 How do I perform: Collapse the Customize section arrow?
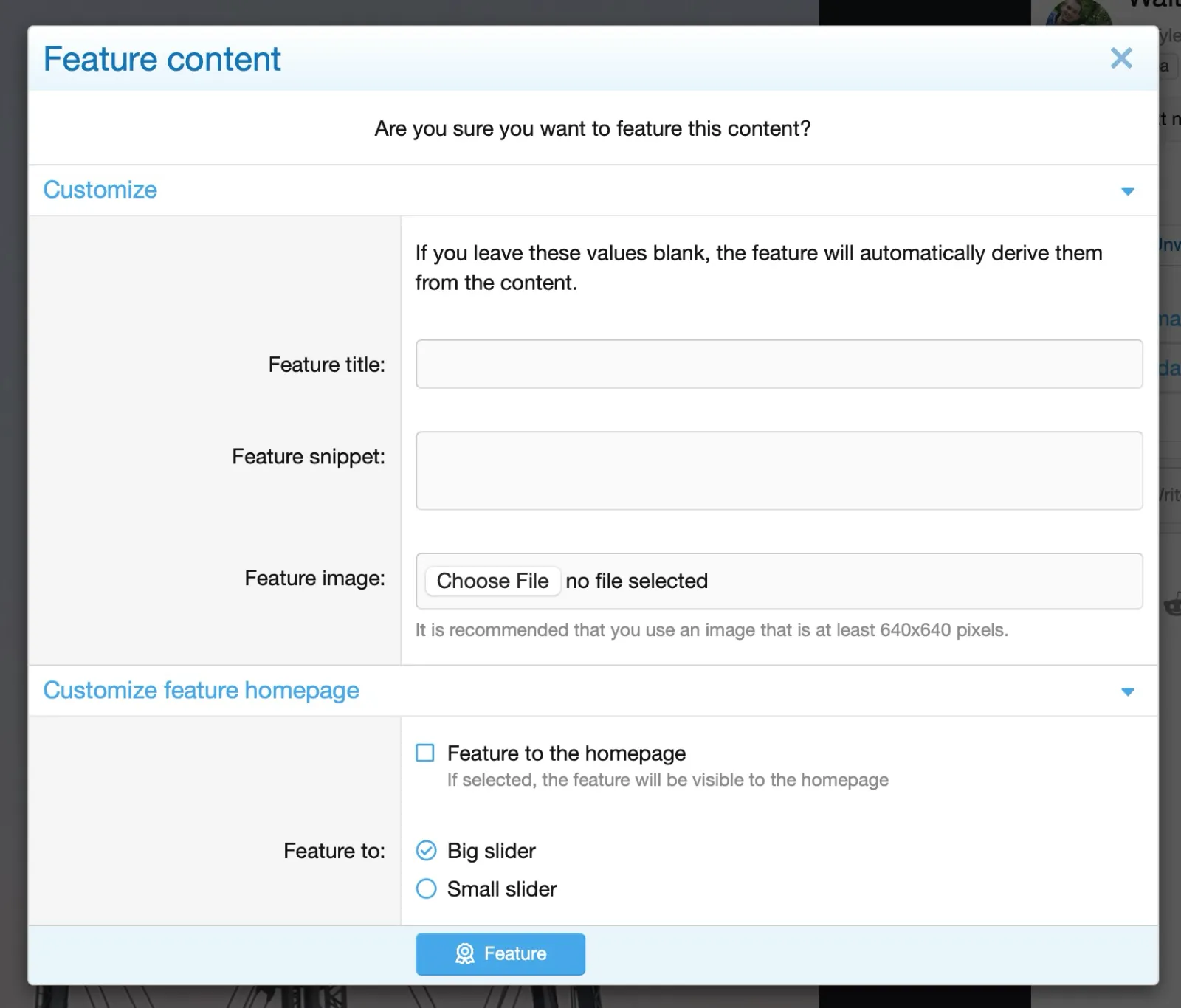[x=1127, y=191]
